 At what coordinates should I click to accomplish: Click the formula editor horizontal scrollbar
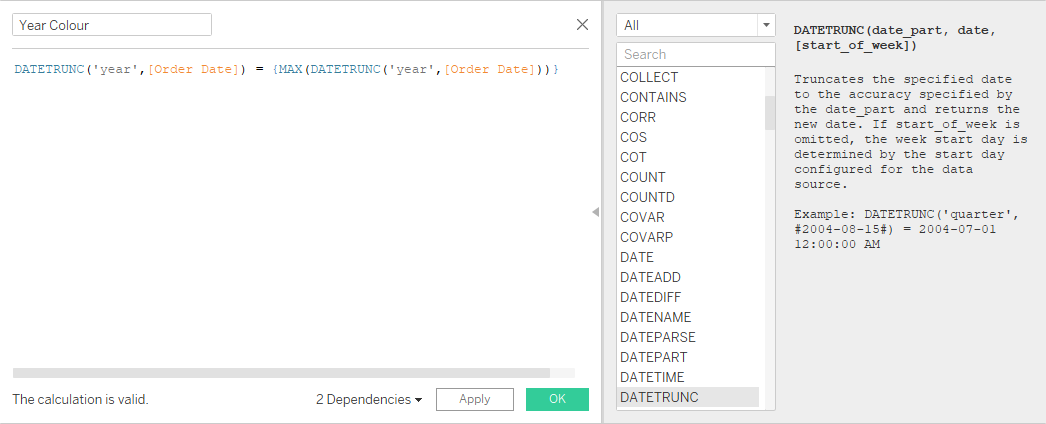(x=281, y=373)
